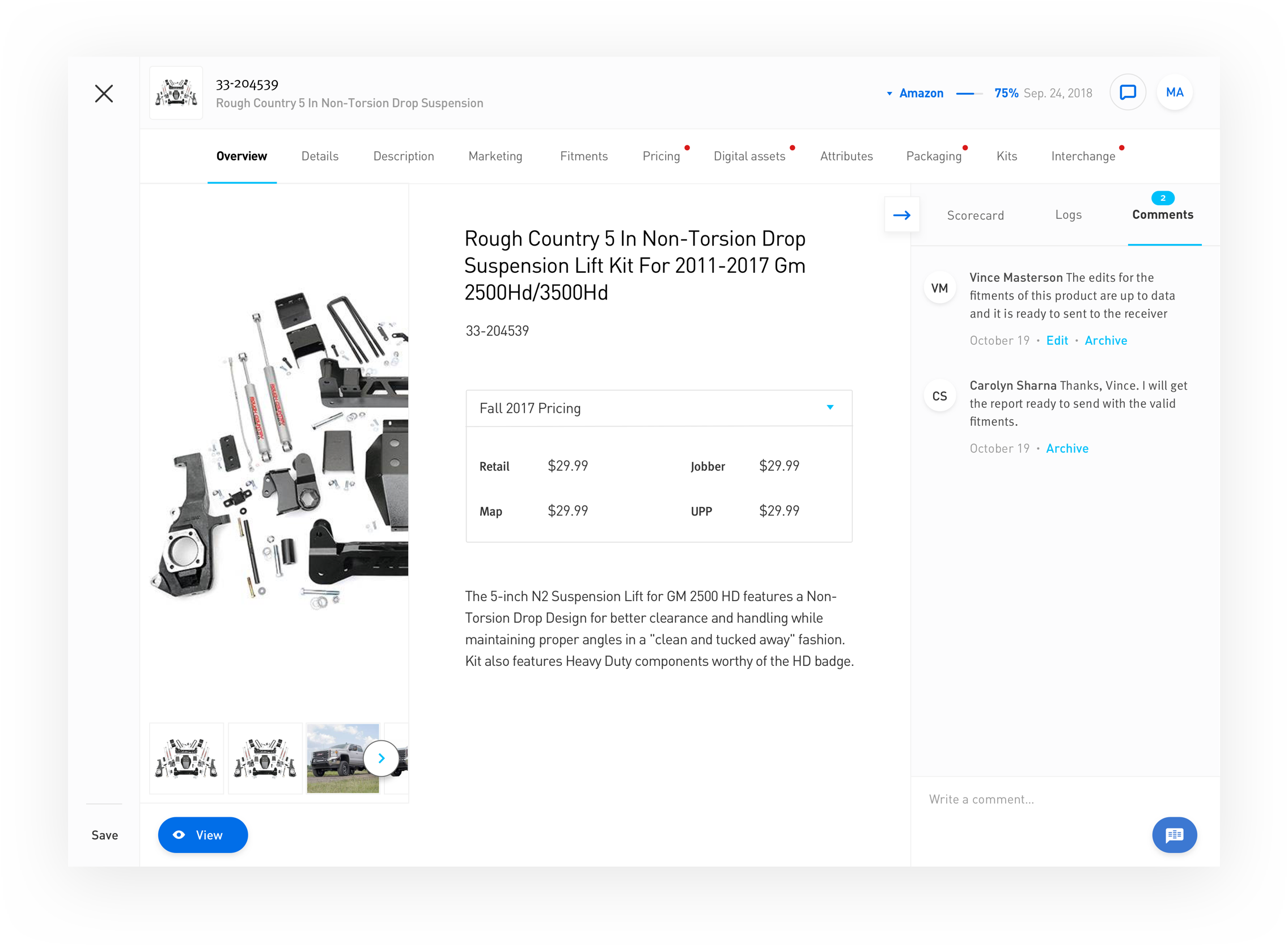Open the comments chat bubble icon in the header

[1127, 92]
